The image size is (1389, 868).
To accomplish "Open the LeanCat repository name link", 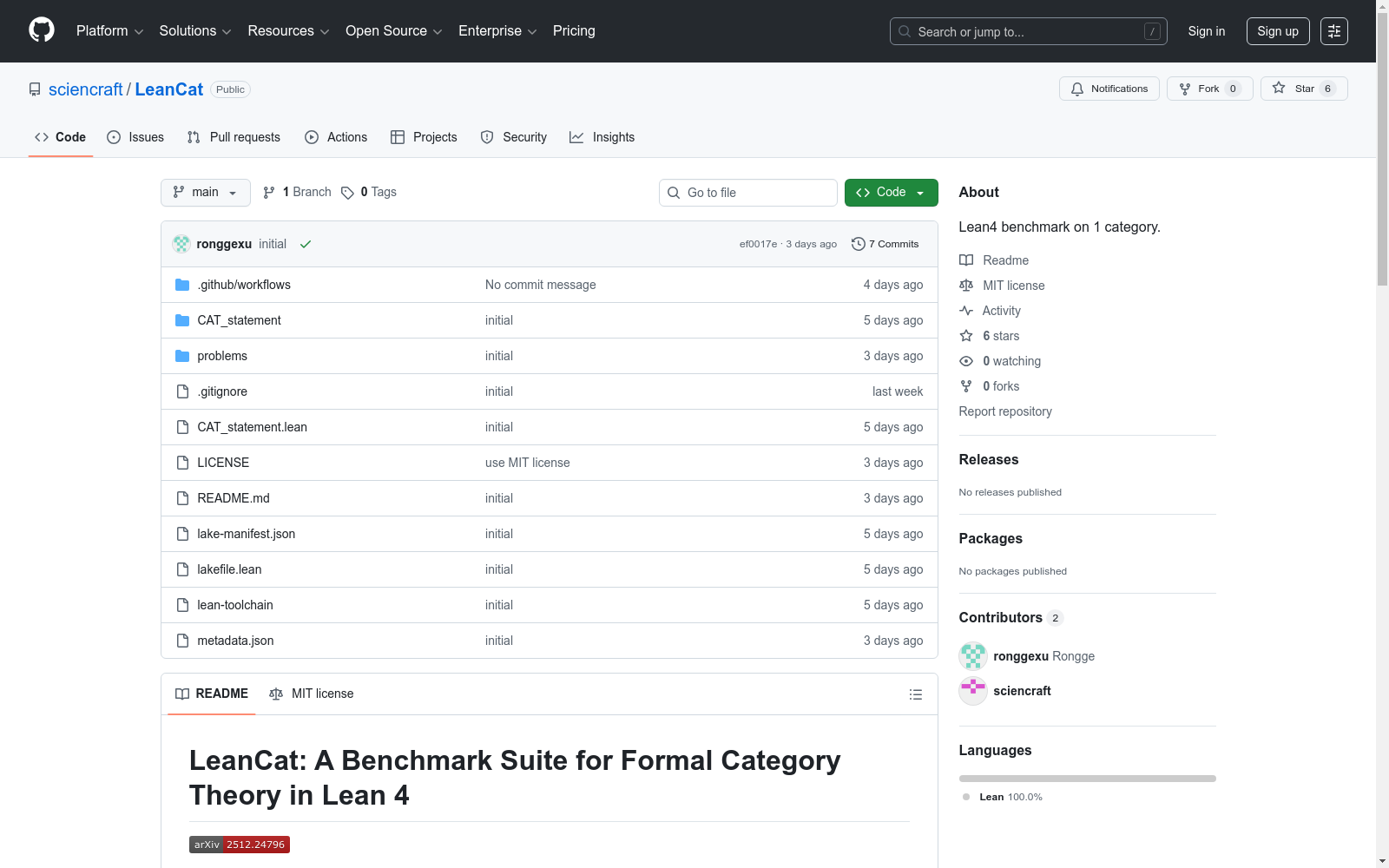I will [x=169, y=89].
